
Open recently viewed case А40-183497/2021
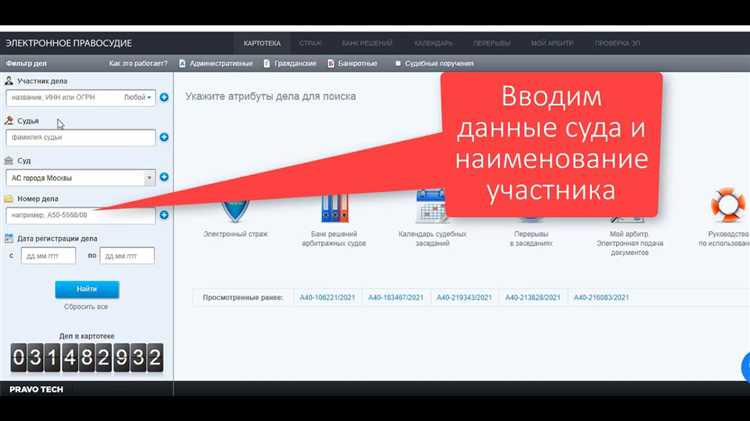coord(396,298)
